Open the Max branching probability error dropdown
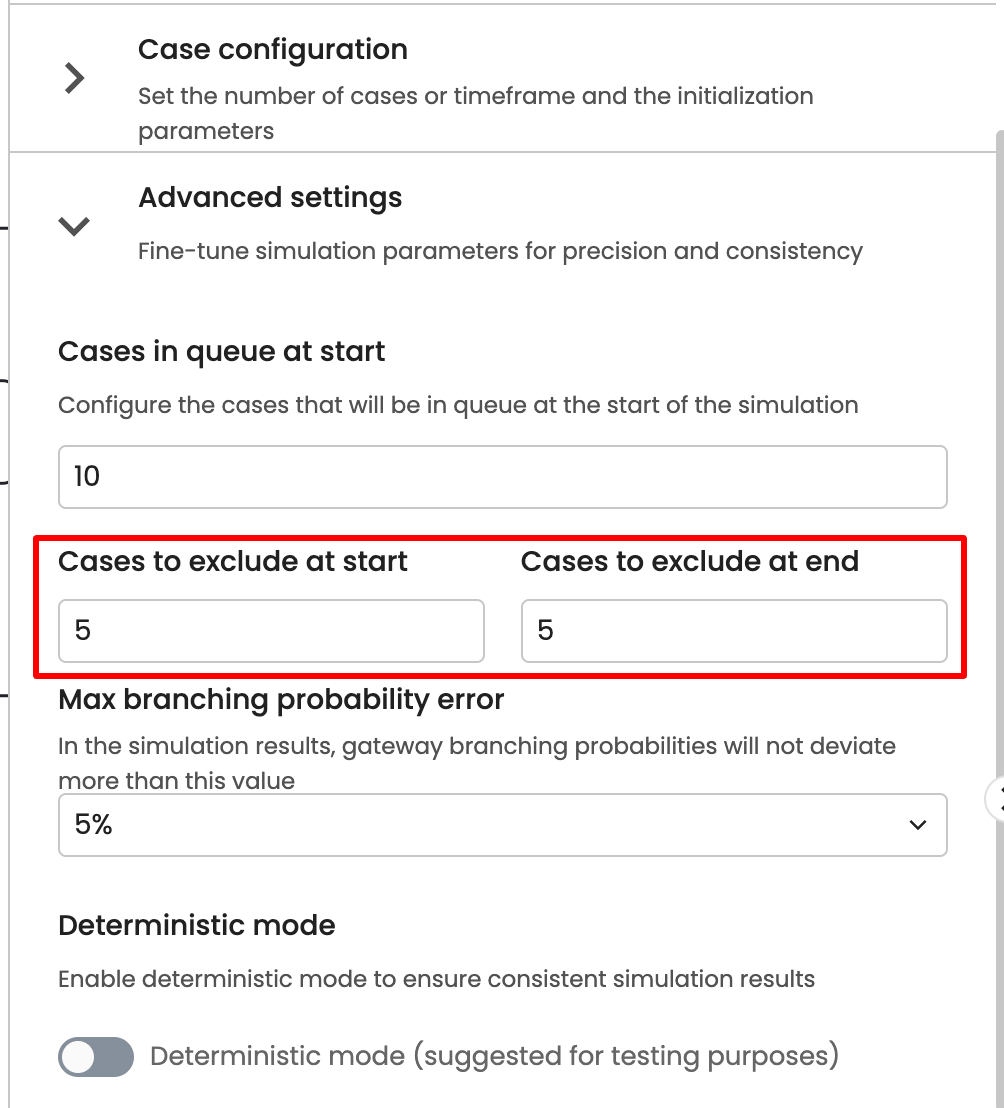This screenshot has width=1004, height=1108. 502,825
